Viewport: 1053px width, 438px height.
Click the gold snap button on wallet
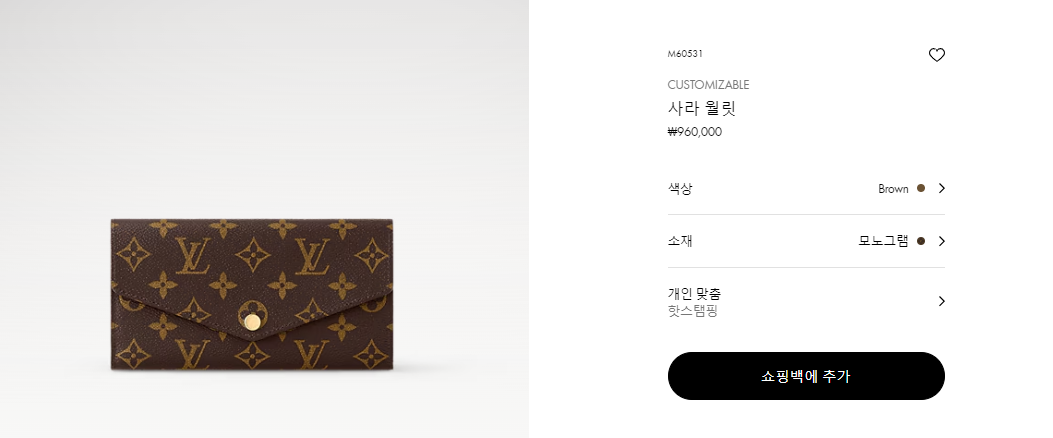pos(253,322)
